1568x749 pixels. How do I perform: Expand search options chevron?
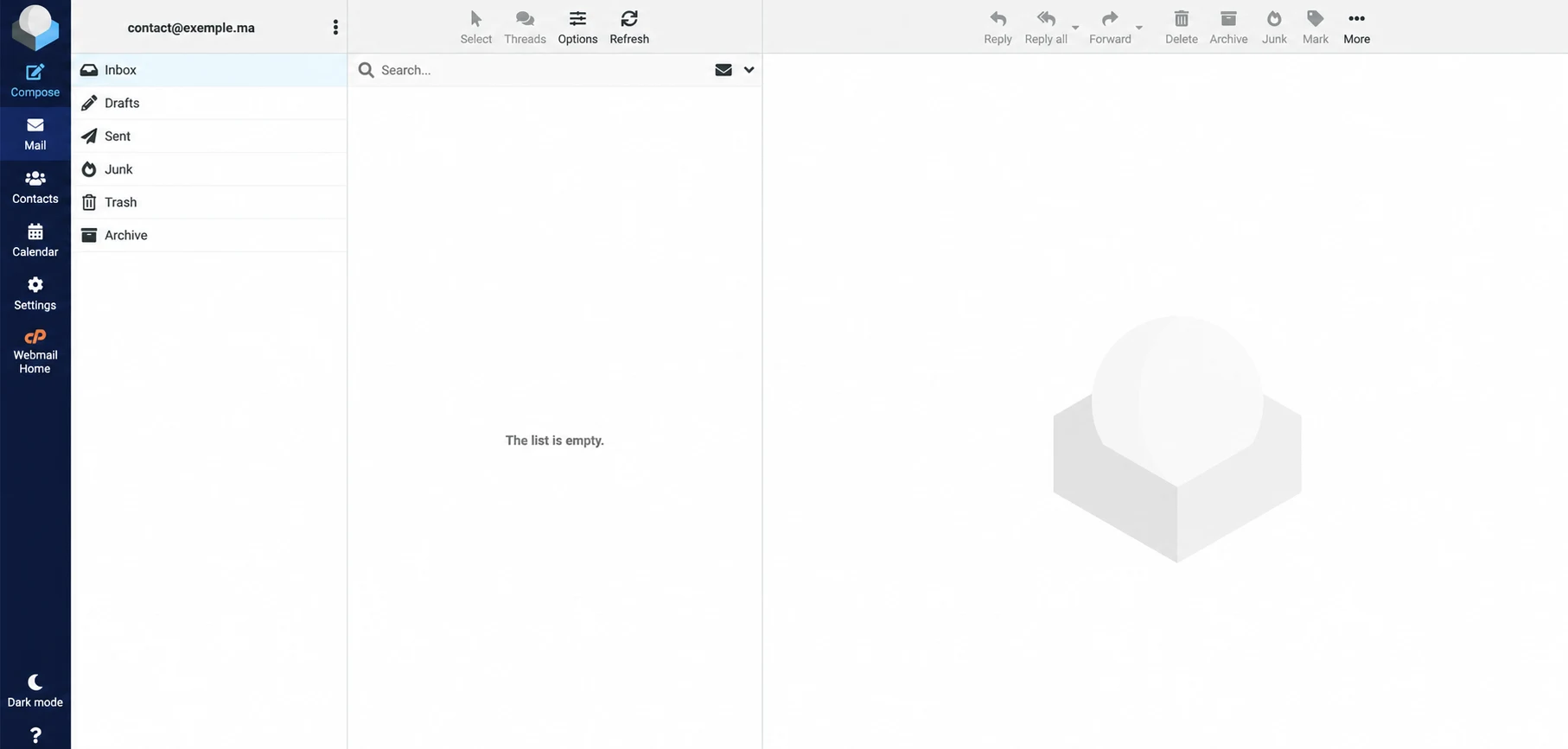749,70
